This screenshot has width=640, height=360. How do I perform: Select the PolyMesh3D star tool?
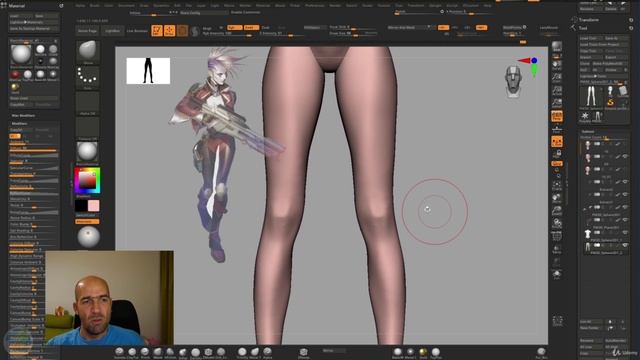coord(585,117)
